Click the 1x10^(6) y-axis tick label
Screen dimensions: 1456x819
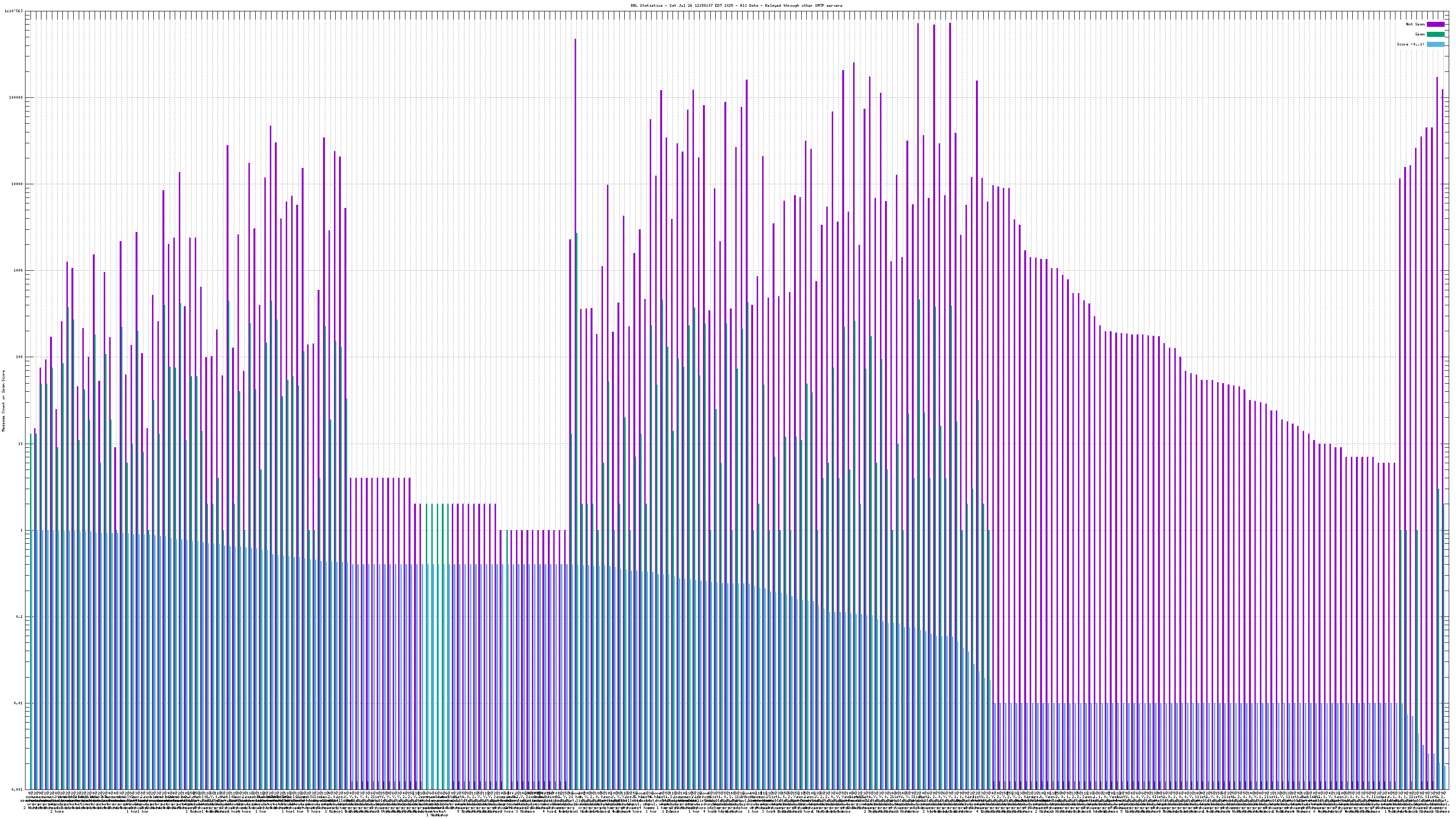coord(14,11)
